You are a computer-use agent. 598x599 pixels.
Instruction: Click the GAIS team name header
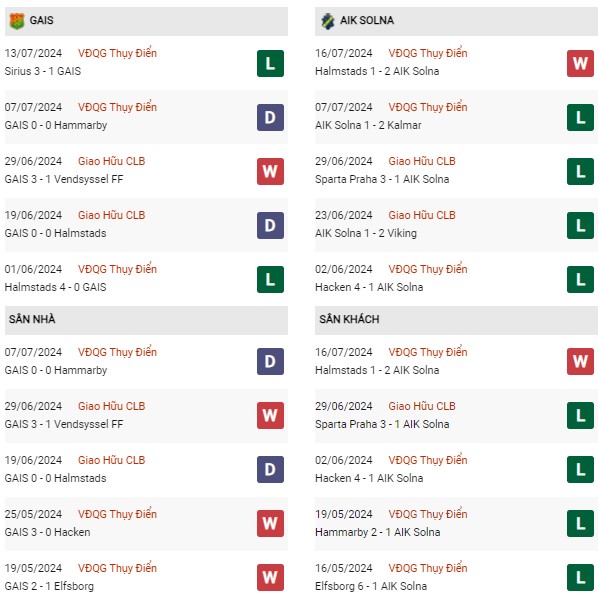[41, 20]
